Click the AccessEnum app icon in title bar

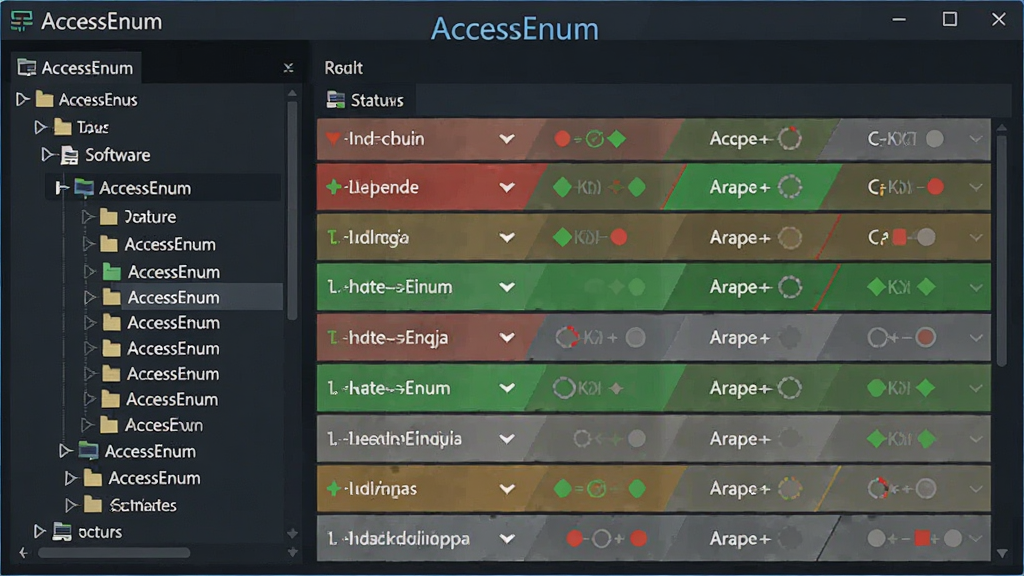coord(21,21)
